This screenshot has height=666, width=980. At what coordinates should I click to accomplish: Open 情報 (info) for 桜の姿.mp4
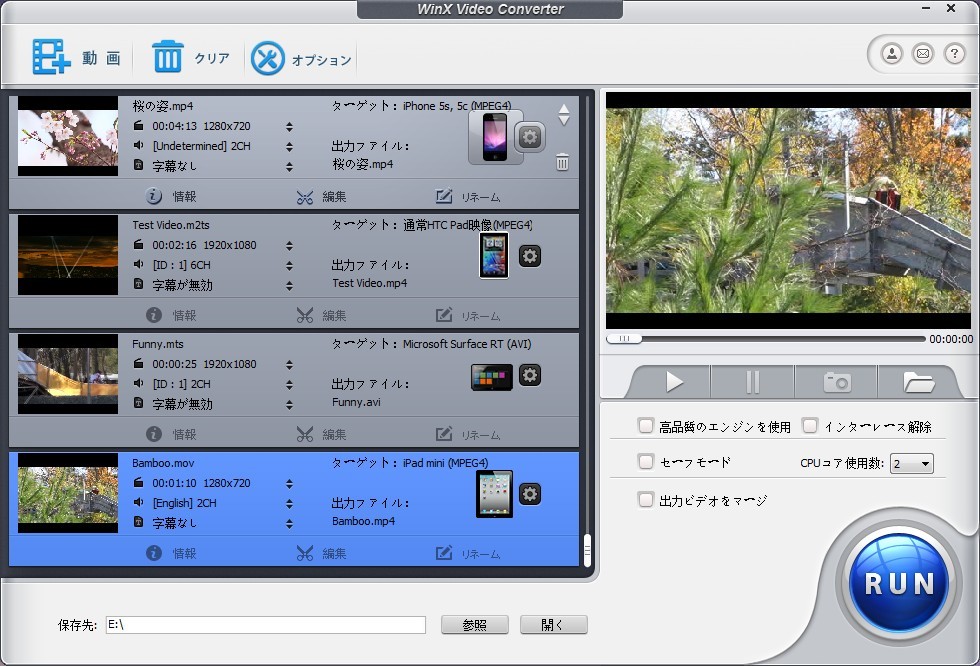pyautogui.click(x=171, y=197)
